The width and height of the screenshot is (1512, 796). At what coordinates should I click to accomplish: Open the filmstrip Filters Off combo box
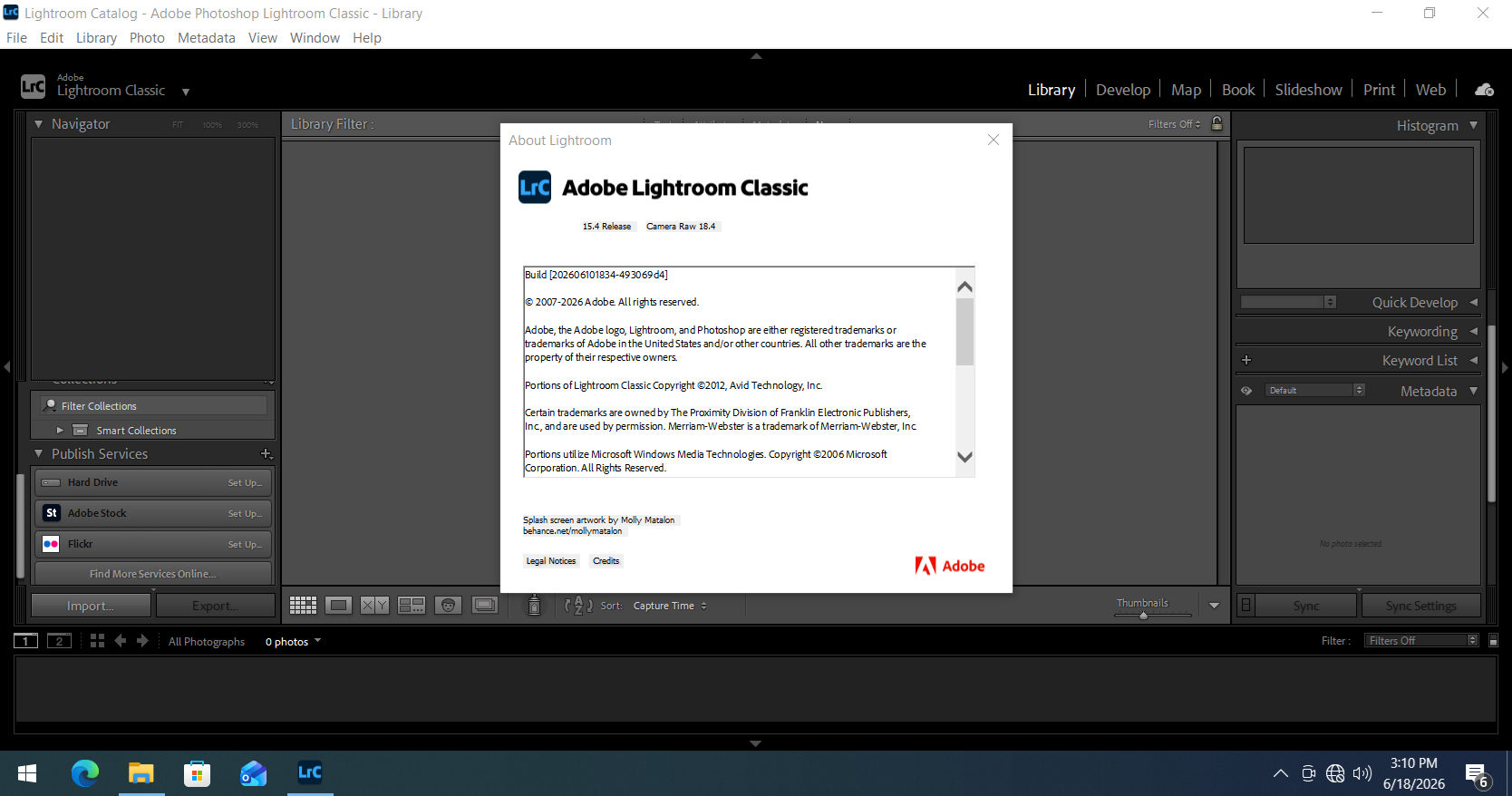[x=1421, y=641]
